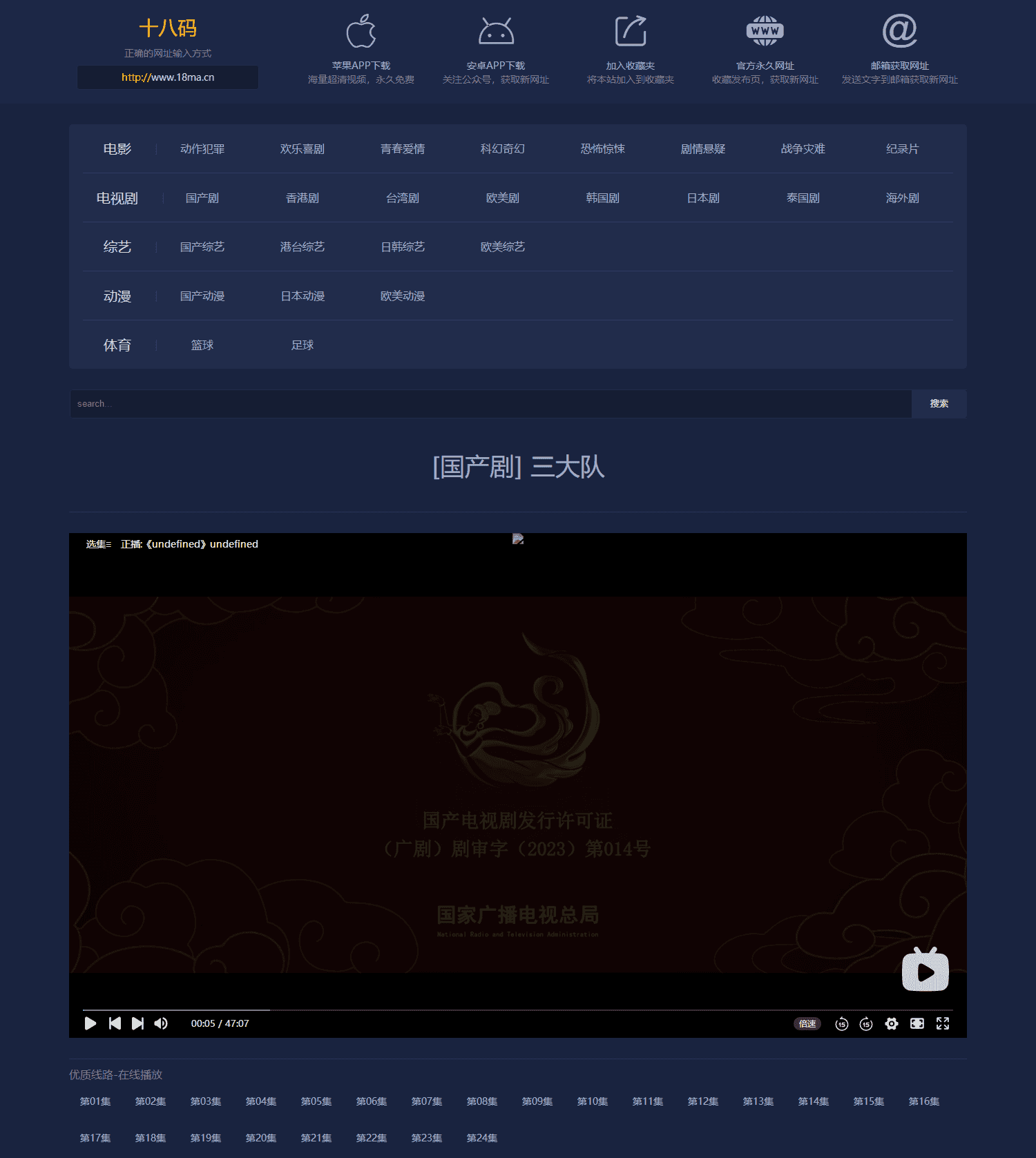Screen dimensions: 1036x1158
Task: Open 韩国剧 TV category
Action: [x=603, y=198]
